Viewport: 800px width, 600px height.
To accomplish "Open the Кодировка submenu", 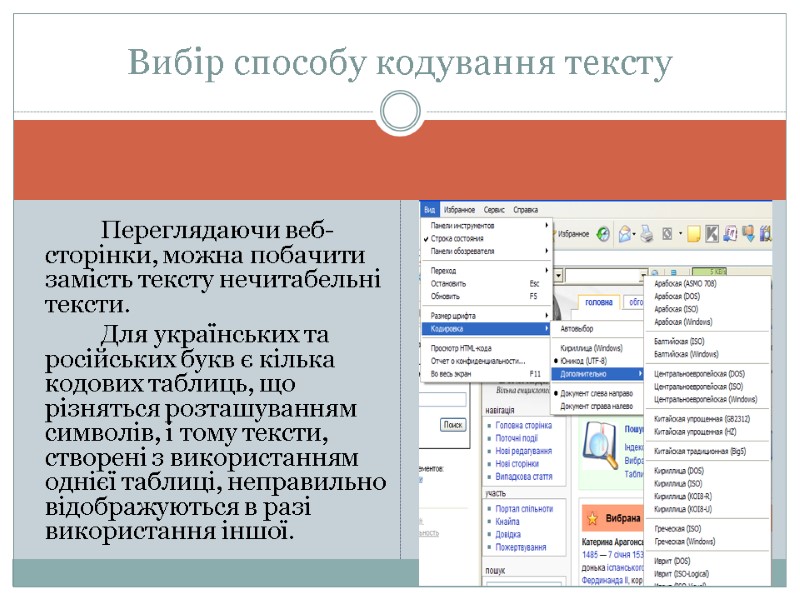I will click(487, 329).
